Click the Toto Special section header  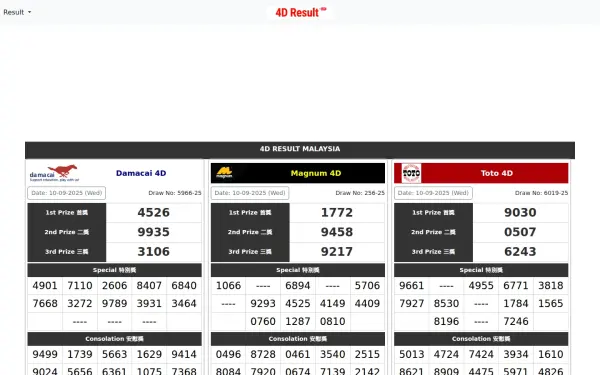click(481, 270)
